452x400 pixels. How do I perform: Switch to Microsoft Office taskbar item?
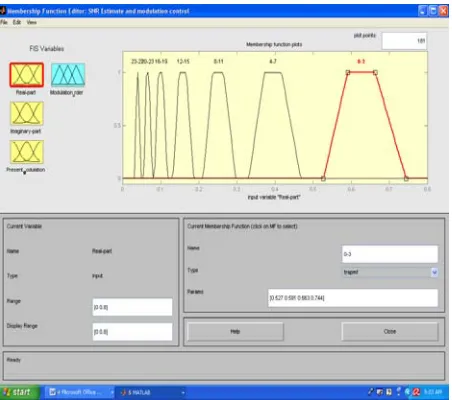[x=79, y=392]
